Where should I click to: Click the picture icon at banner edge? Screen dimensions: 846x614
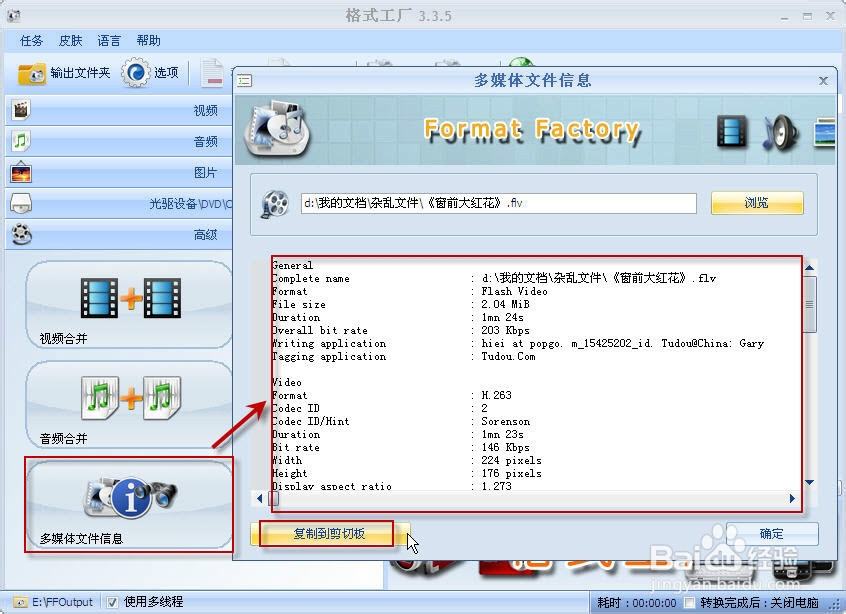(x=824, y=133)
